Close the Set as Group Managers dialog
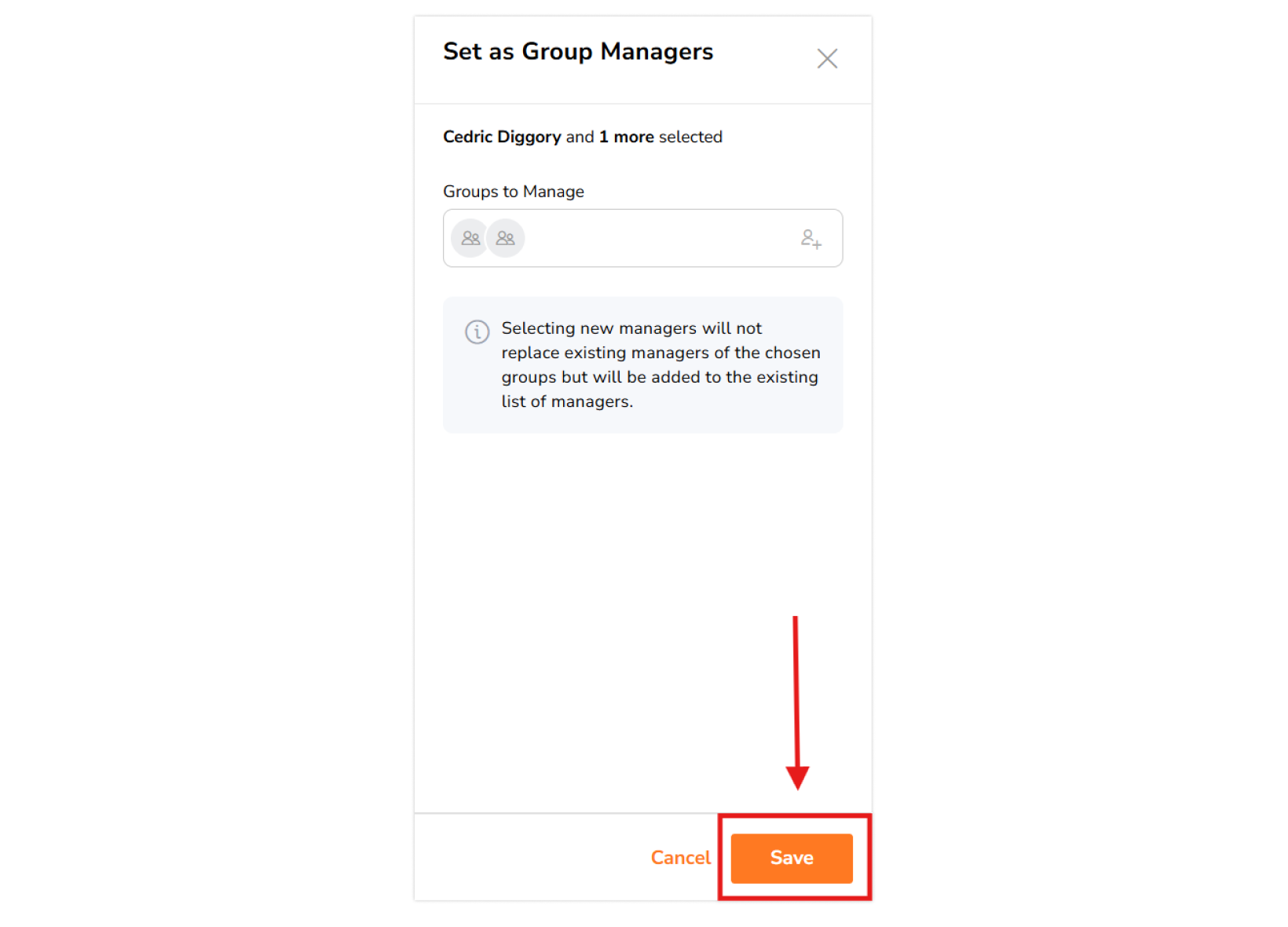The height and width of the screenshot is (927, 1288). 827,59
